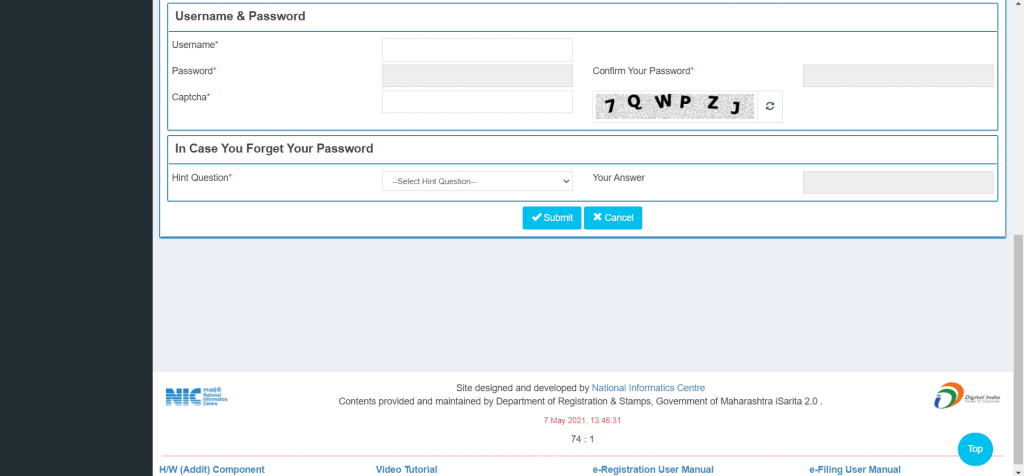Cancel the registration form
The height and width of the screenshot is (476, 1024).
613,218
